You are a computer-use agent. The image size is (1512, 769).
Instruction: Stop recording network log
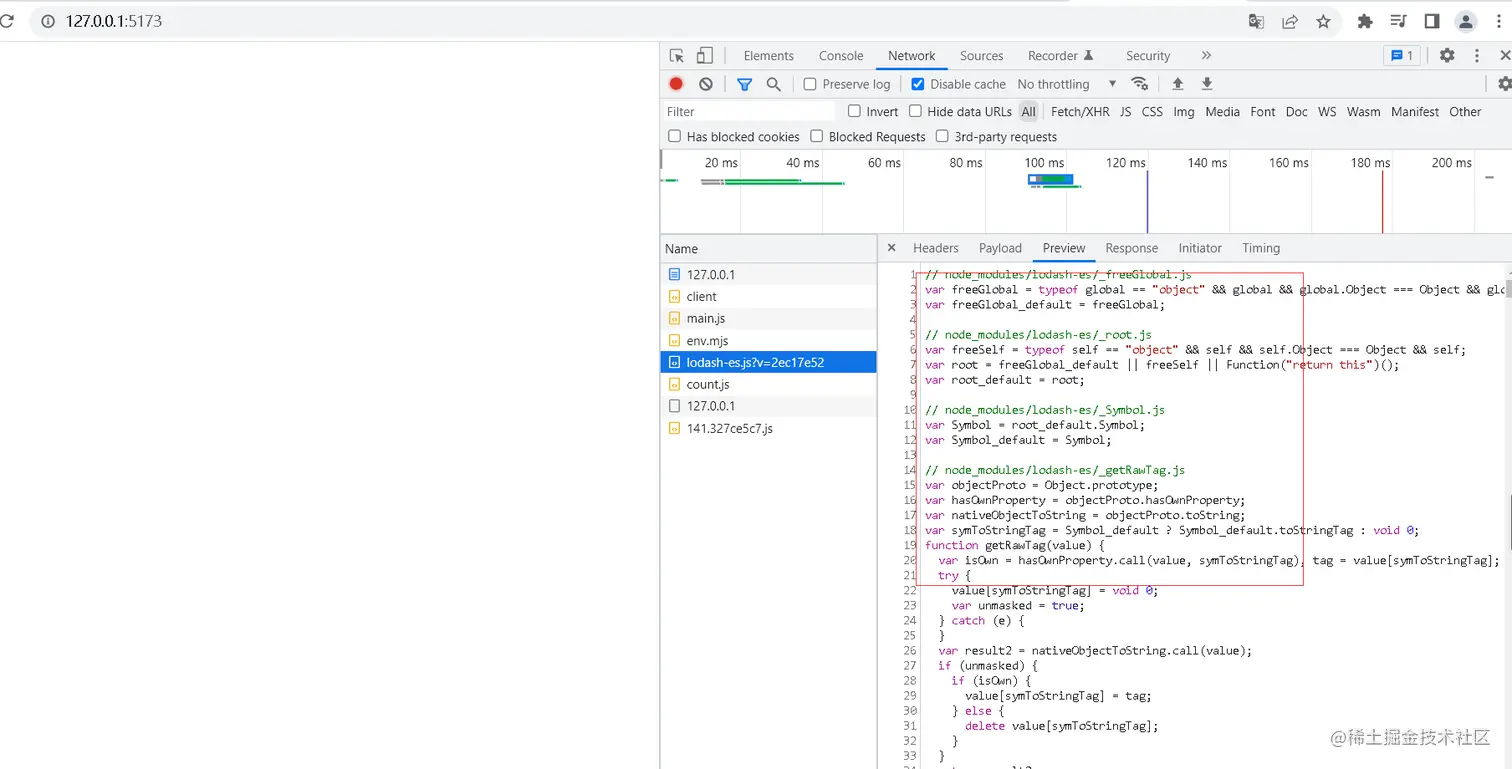[x=676, y=84]
